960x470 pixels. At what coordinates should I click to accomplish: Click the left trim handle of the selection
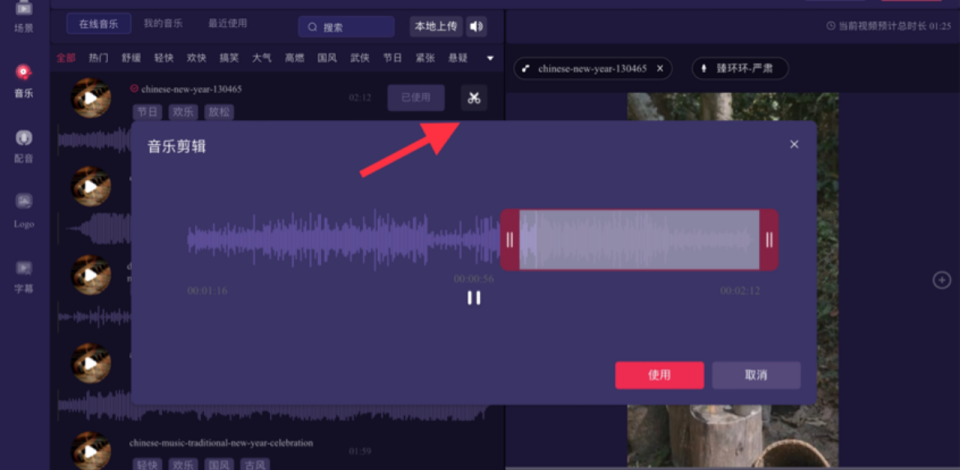click(x=509, y=240)
